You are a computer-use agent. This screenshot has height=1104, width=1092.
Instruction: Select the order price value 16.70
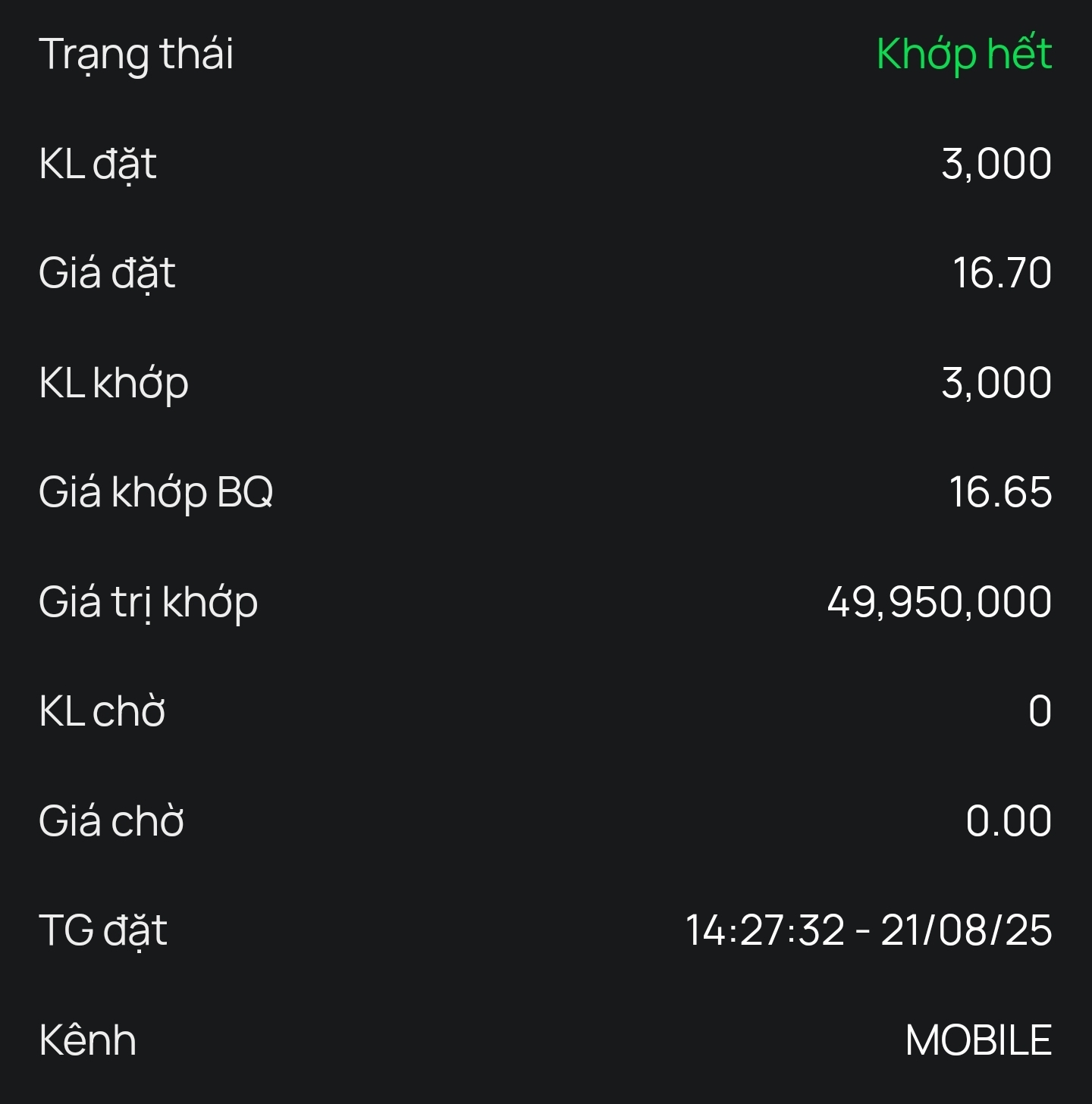pos(1002,273)
